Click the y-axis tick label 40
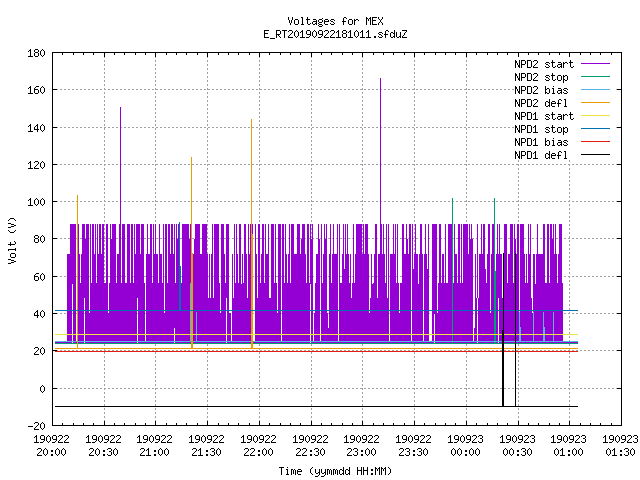640x480 pixels. click(40, 314)
